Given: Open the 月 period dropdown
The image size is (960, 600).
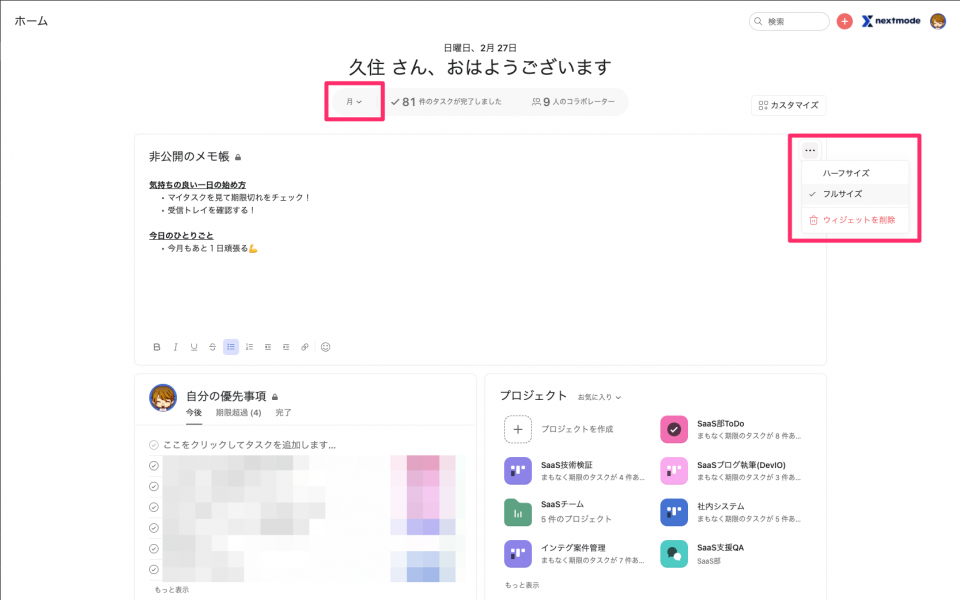Looking at the screenshot, I should pos(353,101).
